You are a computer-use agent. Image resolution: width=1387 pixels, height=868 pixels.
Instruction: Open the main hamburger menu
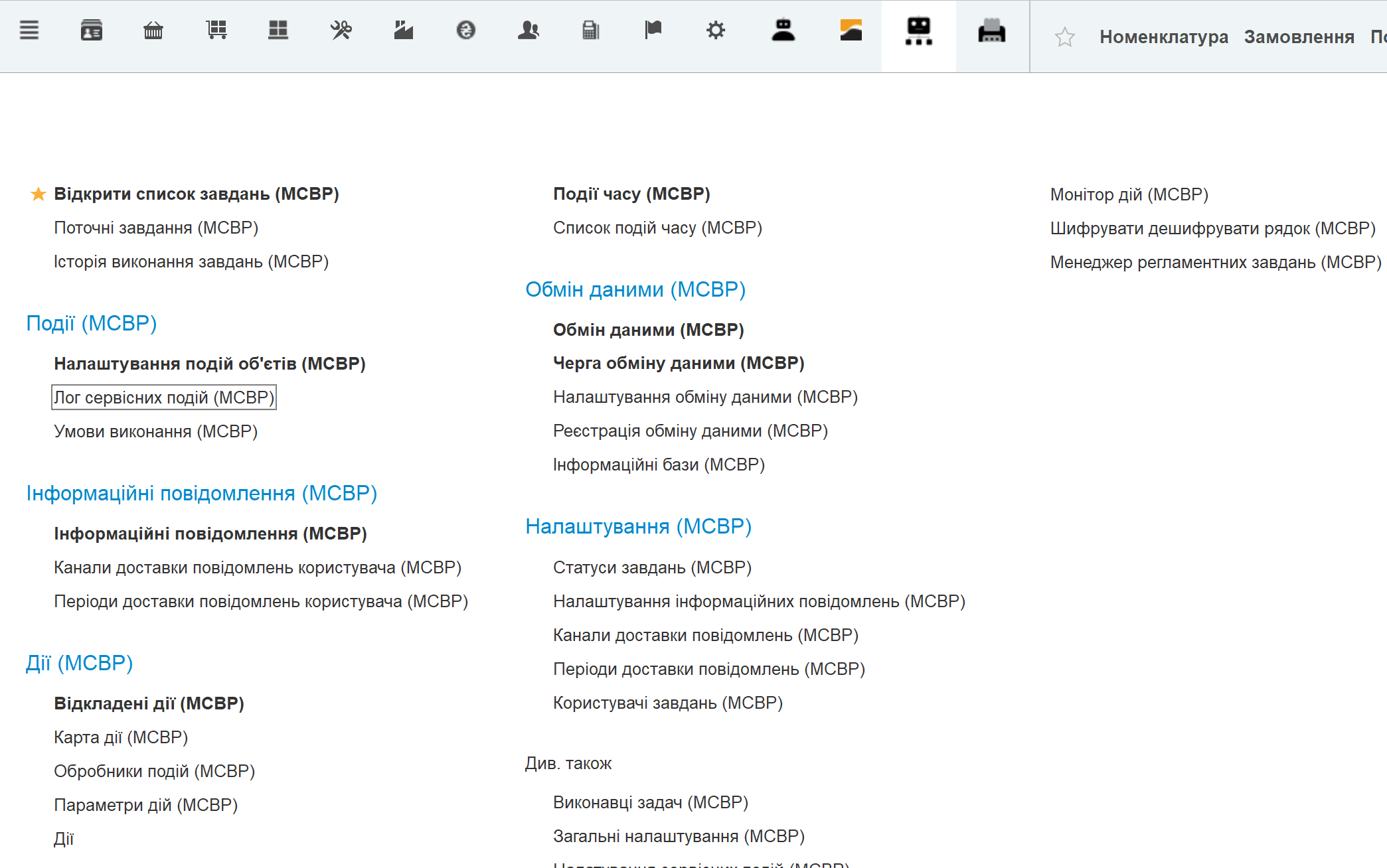point(29,30)
